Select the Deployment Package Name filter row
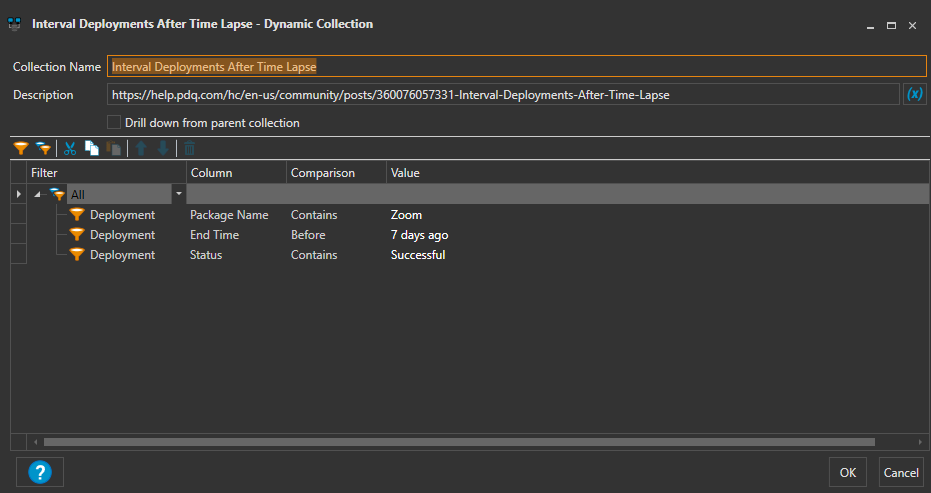Image resolution: width=931 pixels, height=493 pixels. click(x=122, y=215)
